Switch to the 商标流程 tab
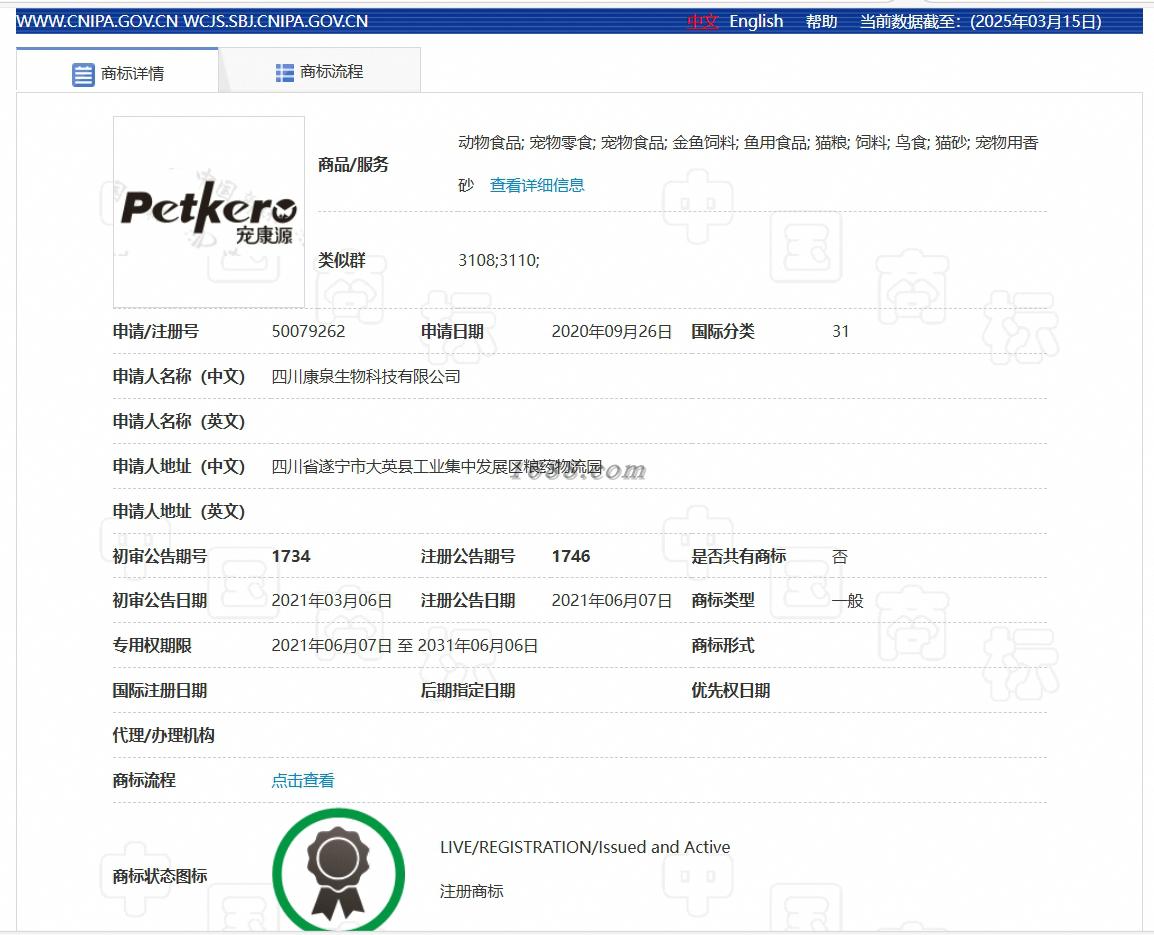 (319, 71)
